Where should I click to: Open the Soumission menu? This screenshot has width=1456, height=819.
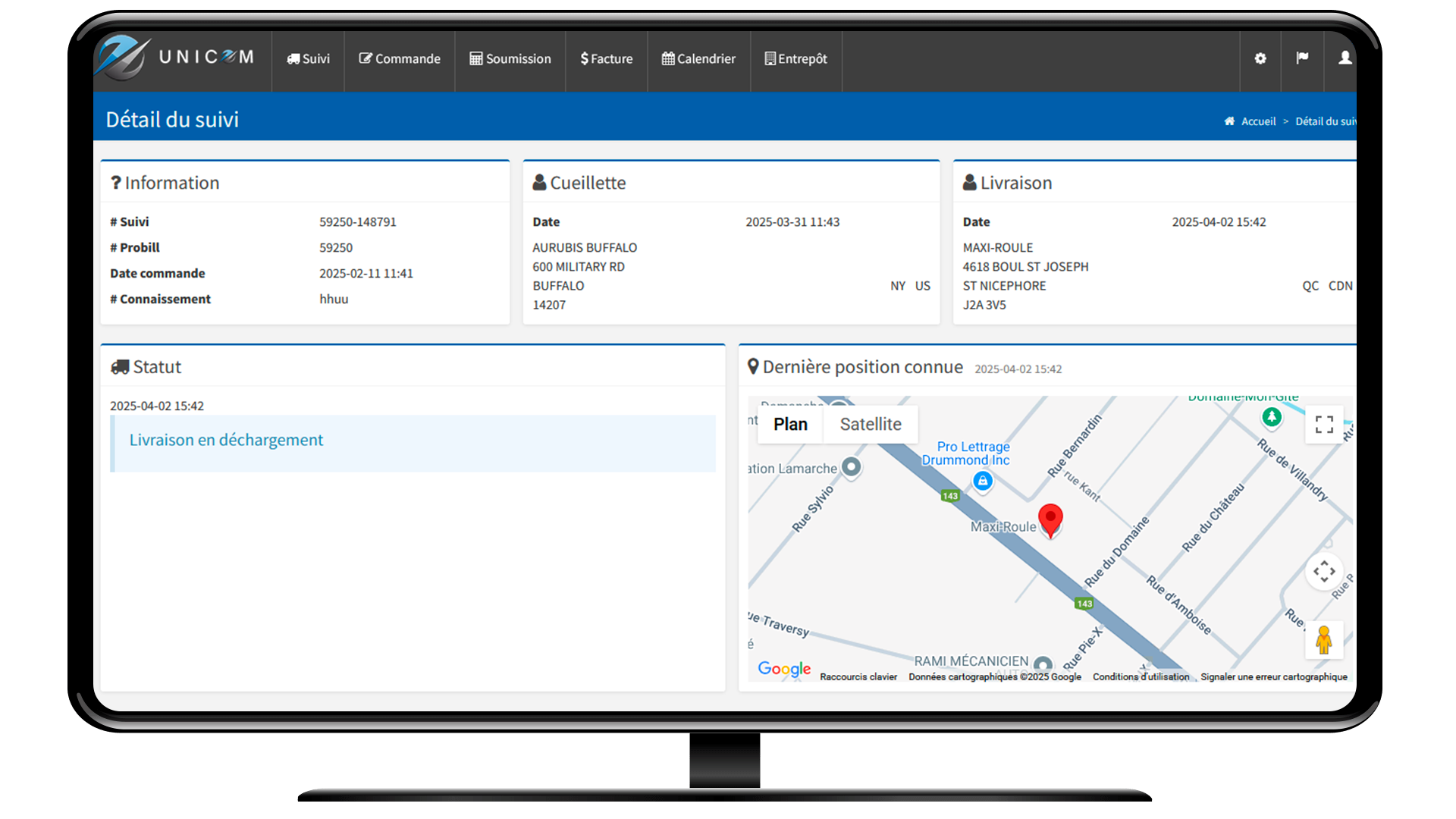(510, 58)
